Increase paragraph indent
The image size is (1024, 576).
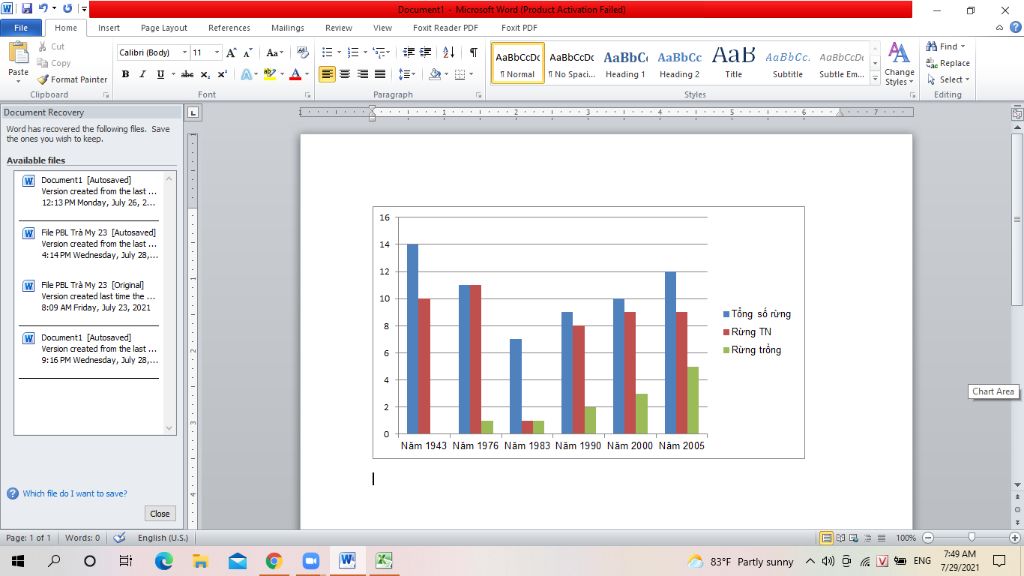click(426, 52)
